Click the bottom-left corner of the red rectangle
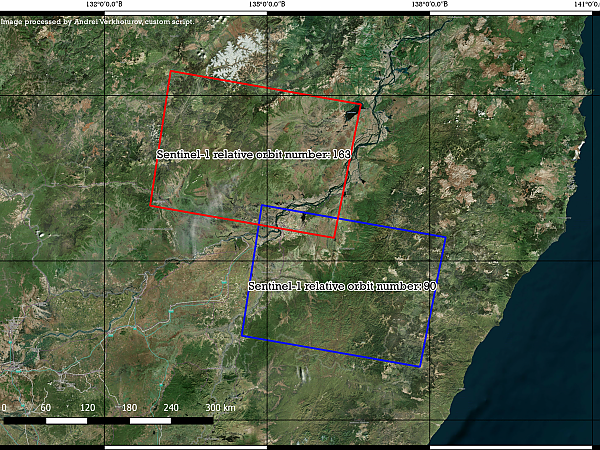The width and height of the screenshot is (600, 450). 151,206
